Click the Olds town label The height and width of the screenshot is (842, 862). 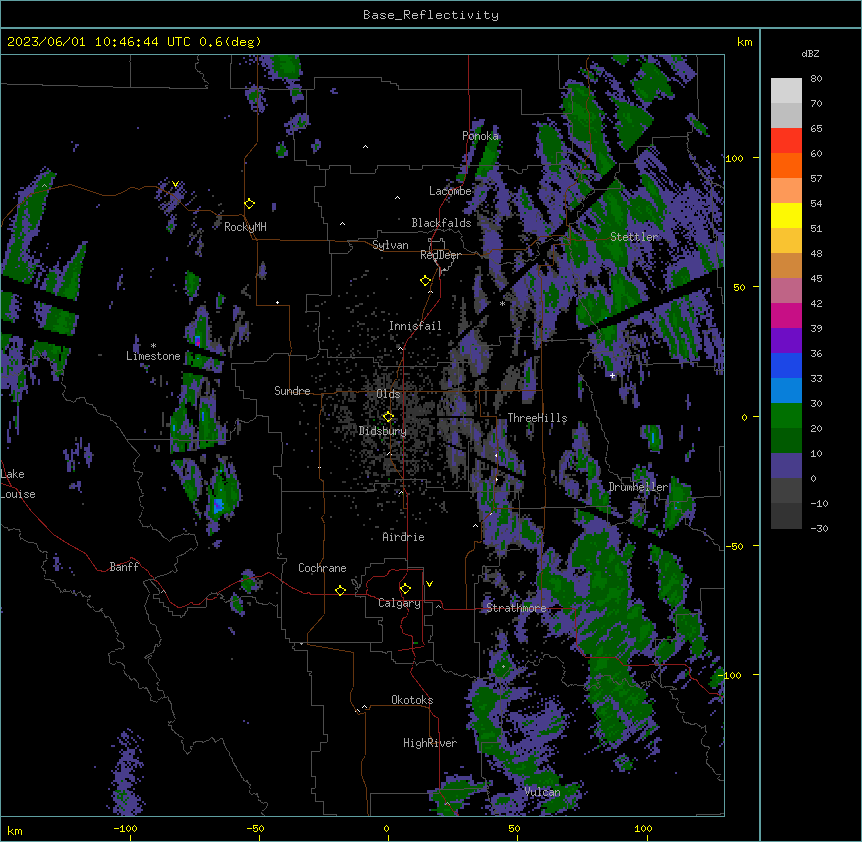pyautogui.click(x=388, y=394)
